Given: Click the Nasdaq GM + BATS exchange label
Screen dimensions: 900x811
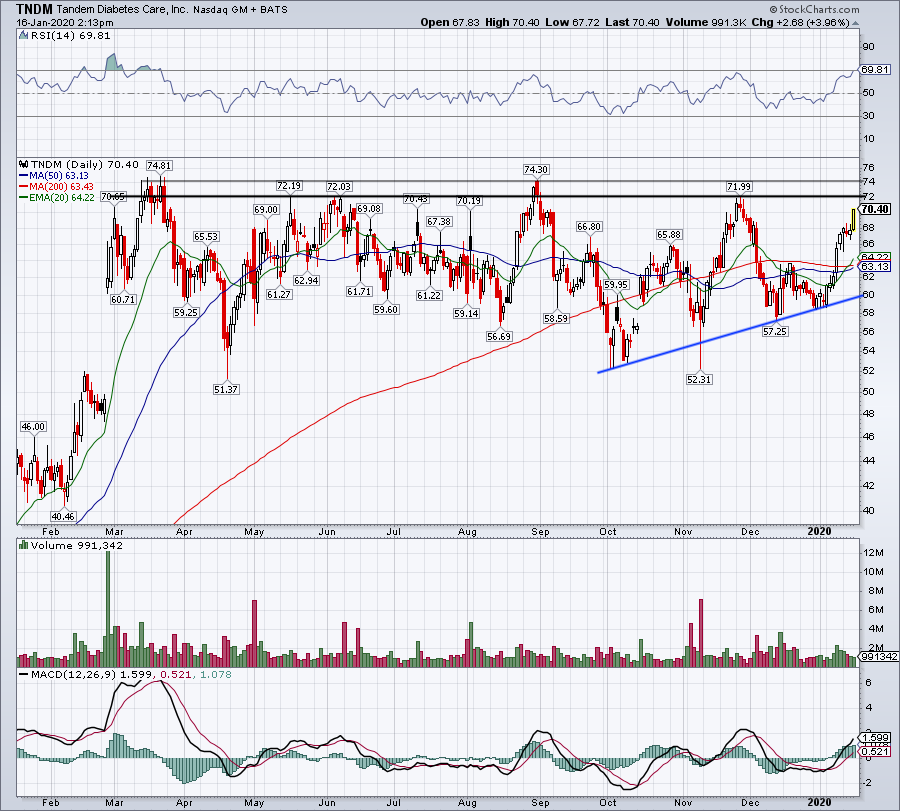Looking at the screenshot, I should click(240, 10).
